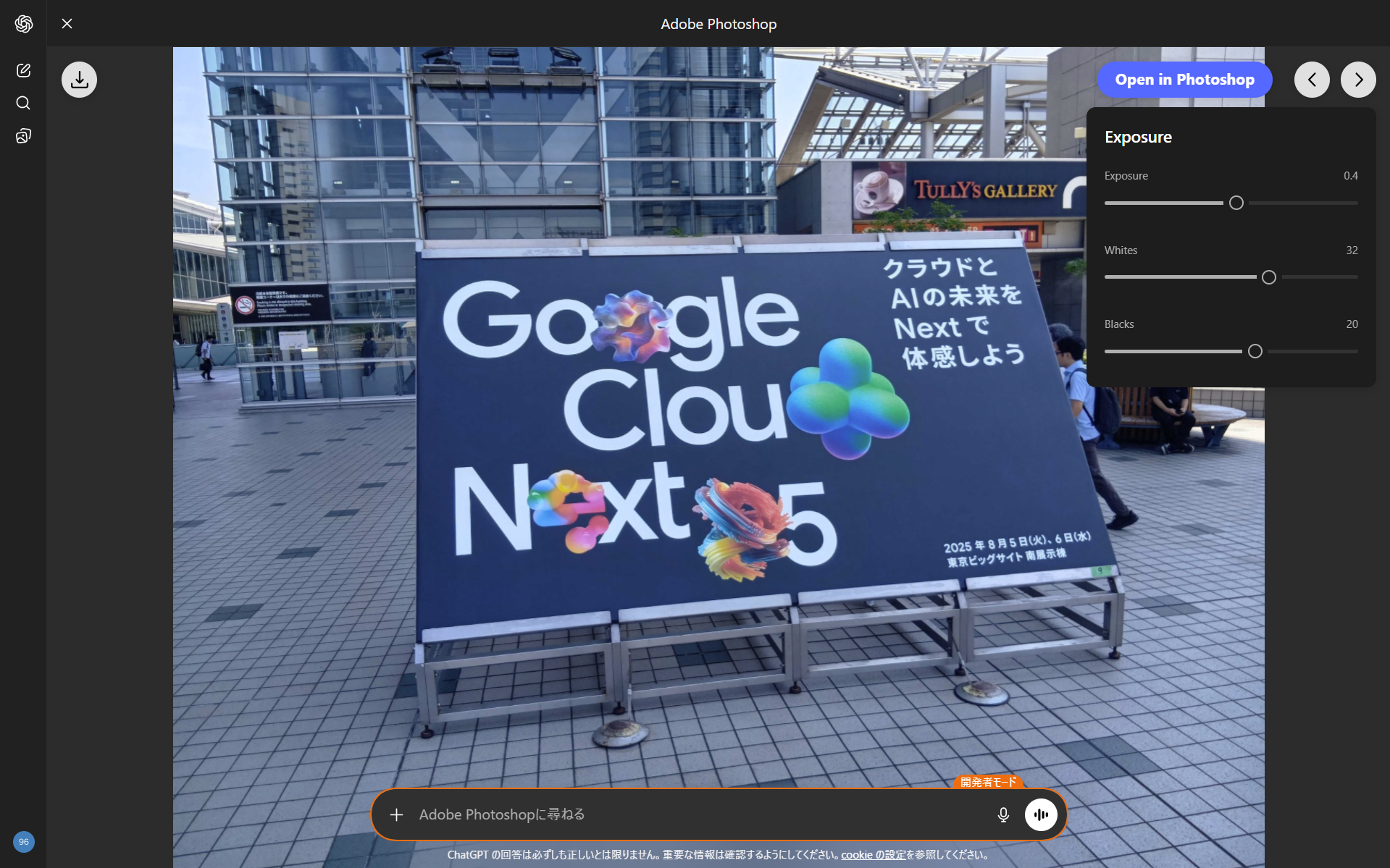Focus the Adobe Photoshopに尋ねる input field
The image size is (1390, 868).
coord(699,814)
